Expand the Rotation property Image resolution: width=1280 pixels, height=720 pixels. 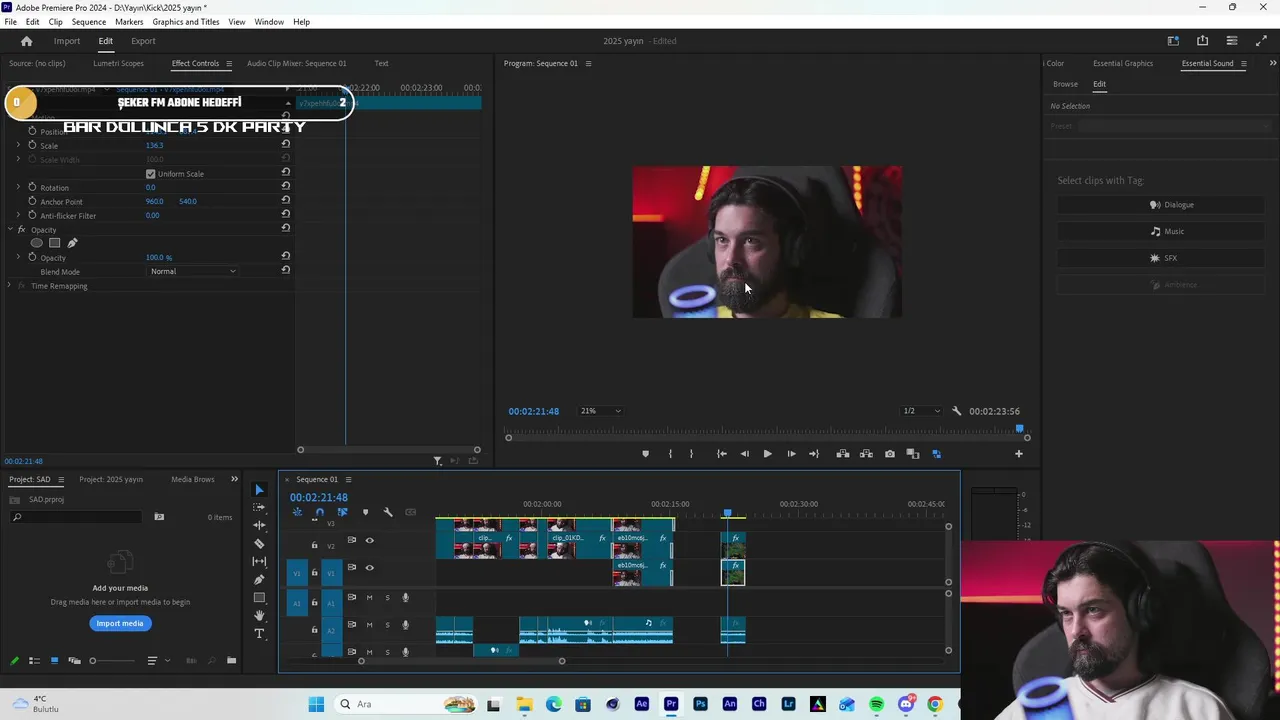[x=18, y=188]
